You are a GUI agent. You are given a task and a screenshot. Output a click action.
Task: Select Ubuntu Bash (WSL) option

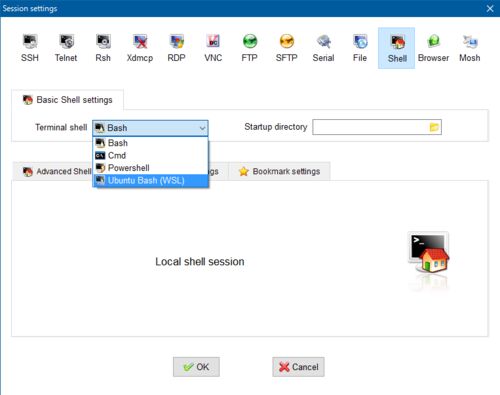click(x=150, y=181)
